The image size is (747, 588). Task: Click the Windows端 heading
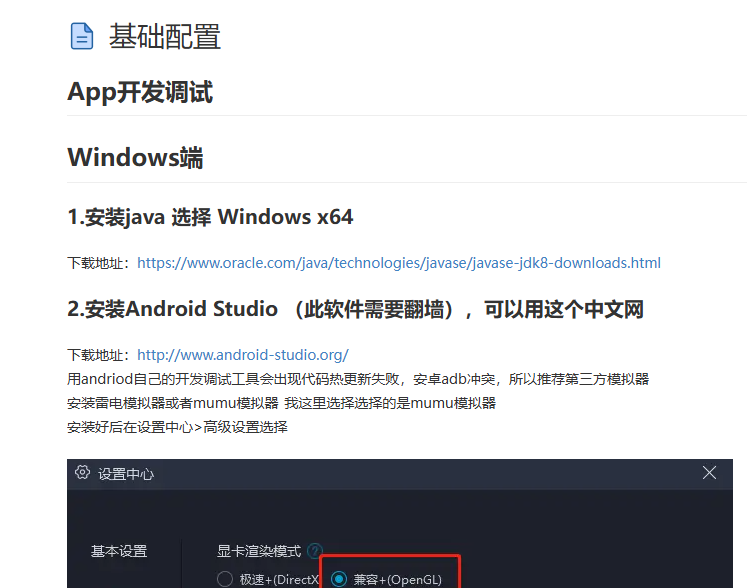pyautogui.click(x=135, y=158)
